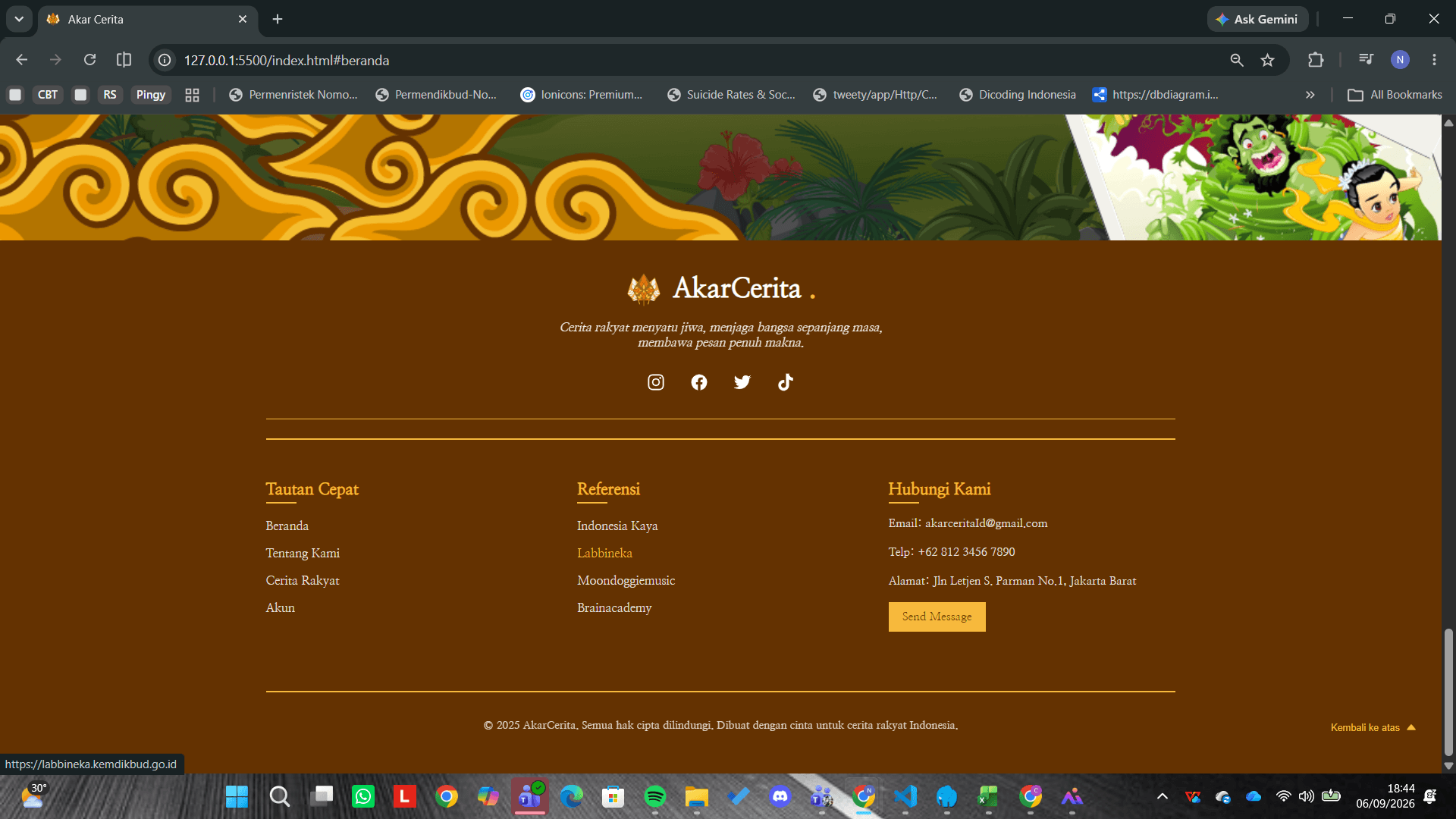Screen dimensions: 1456x819
Task: Expand the tab search dropdown arrow
Action: click(x=19, y=19)
